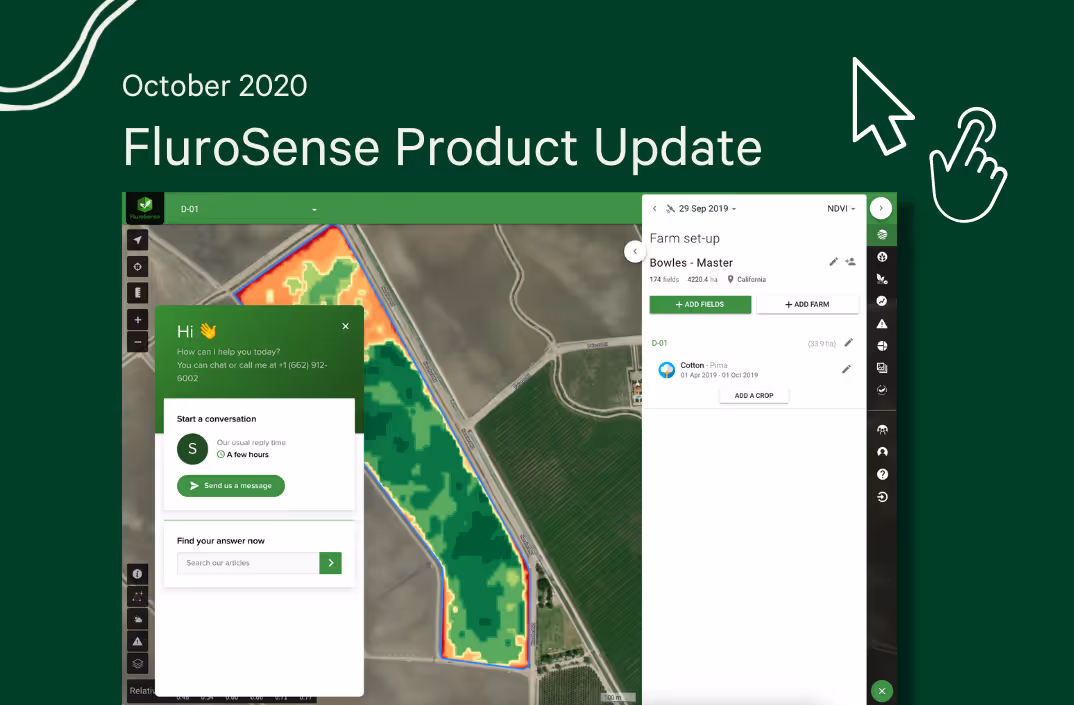Click the Cotton - Pima crop label
This screenshot has width=1074, height=705.
(x=703, y=365)
